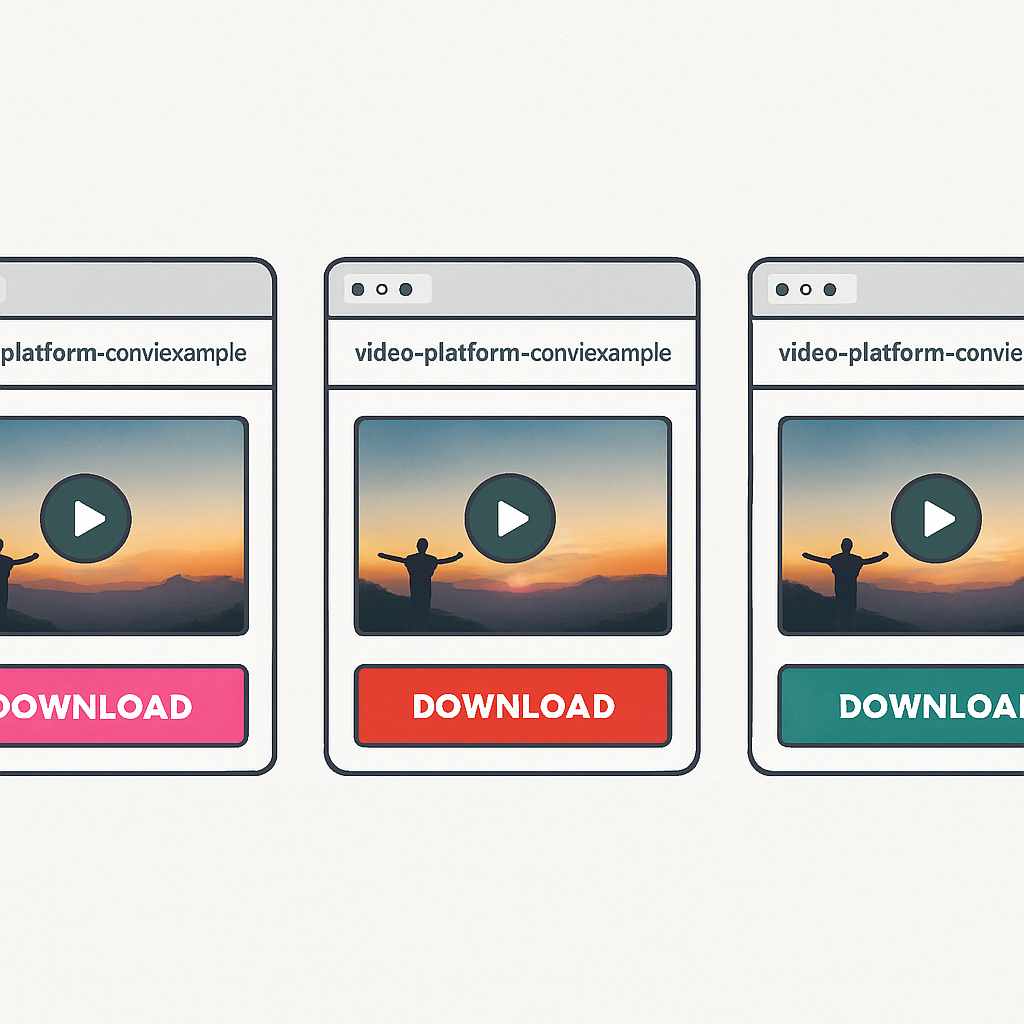Screen dimensions: 1024x1024
Task: Click the address bar above the red DOWNLOAD button
Action: [x=513, y=353]
